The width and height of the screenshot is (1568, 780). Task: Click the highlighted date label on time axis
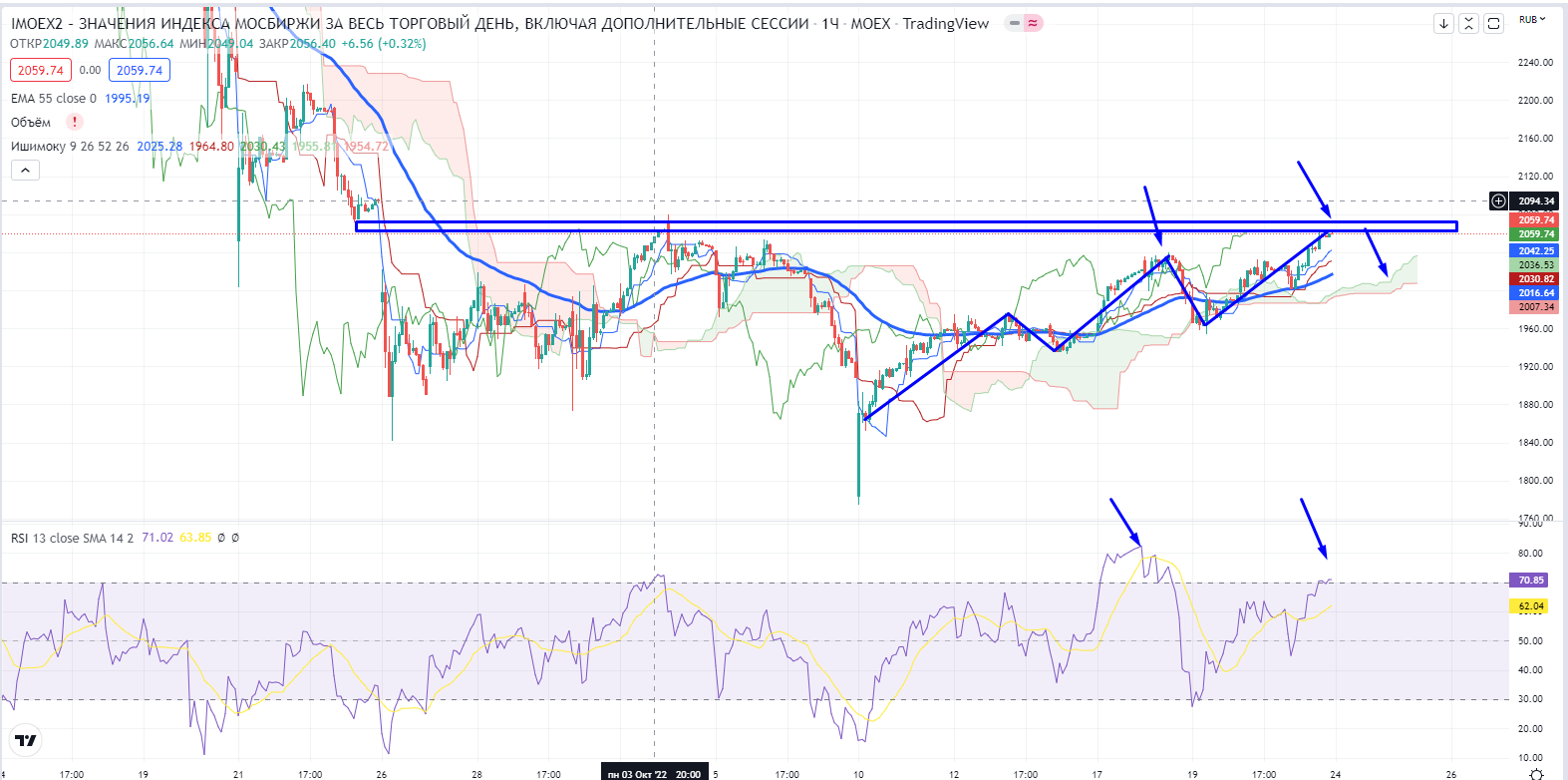[x=654, y=774]
